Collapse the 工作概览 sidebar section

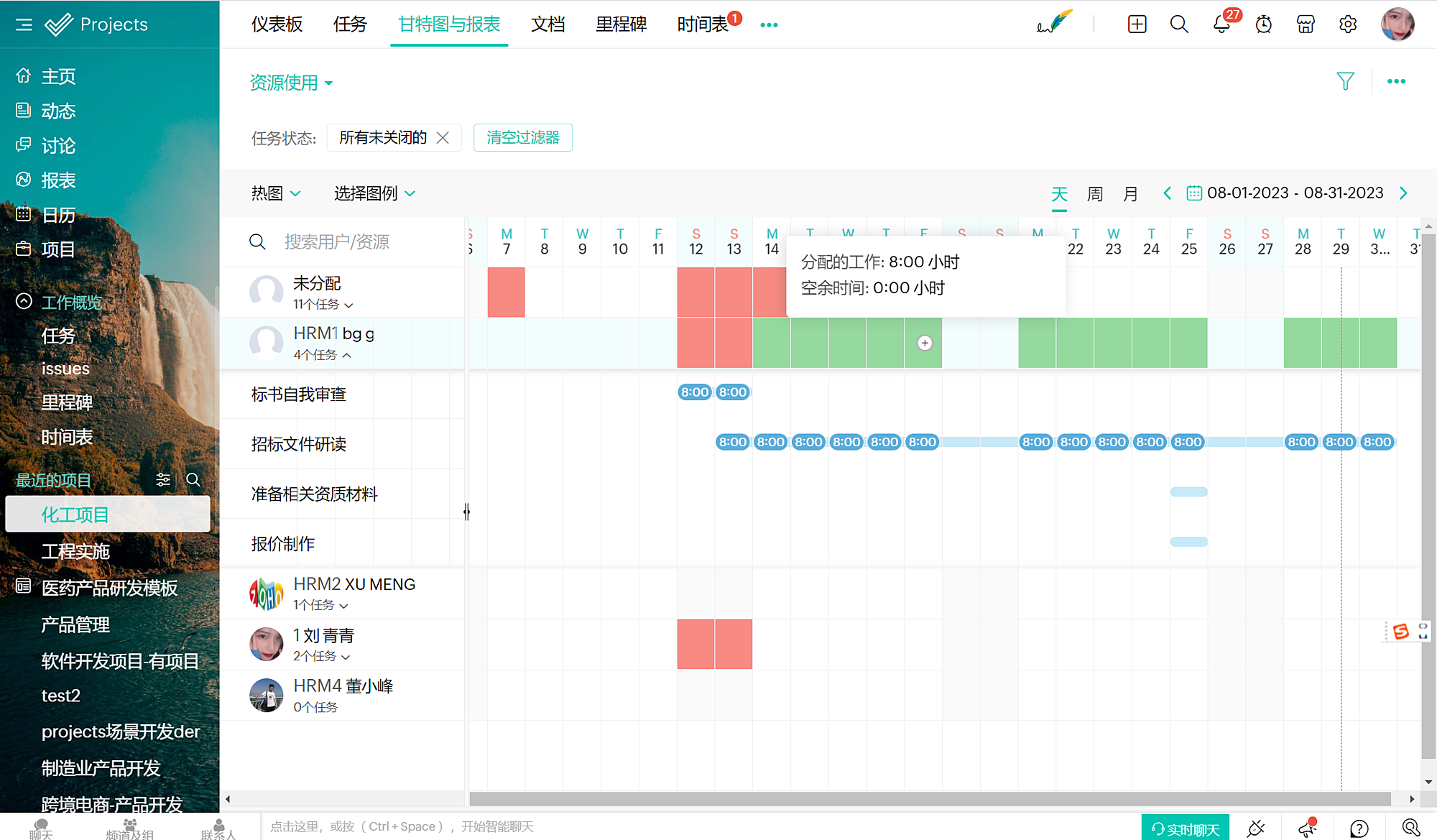(24, 302)
